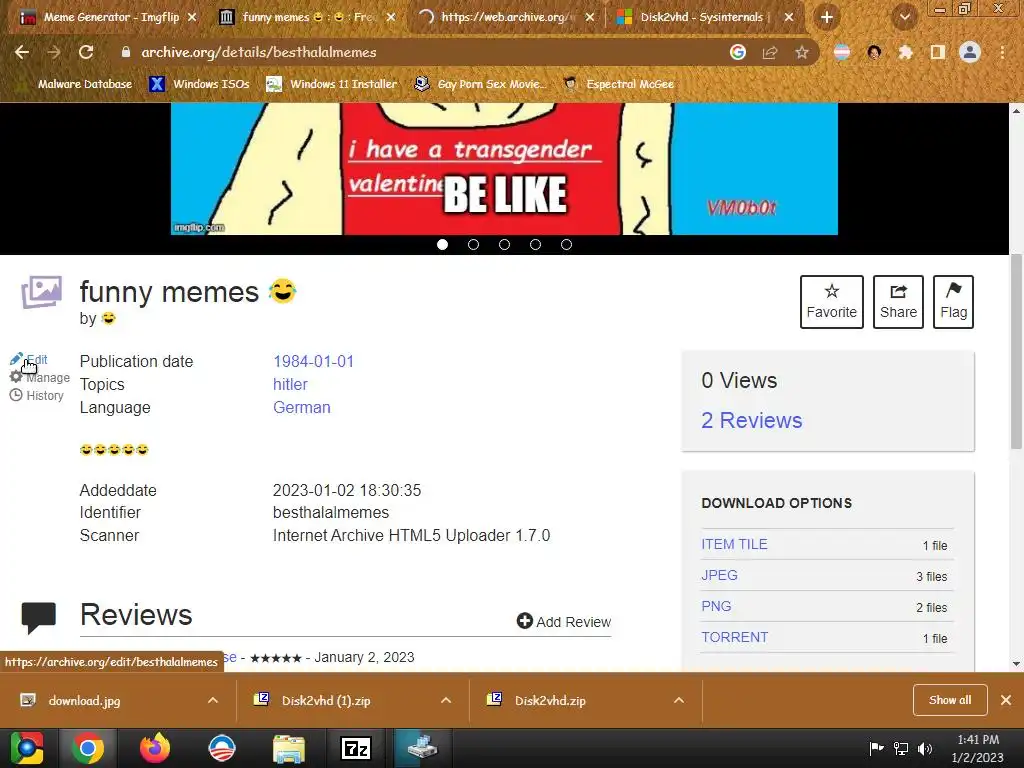Click the face avatar extension icon
This screenshot has width=1024, height=768.
click(x=874, y=52)
